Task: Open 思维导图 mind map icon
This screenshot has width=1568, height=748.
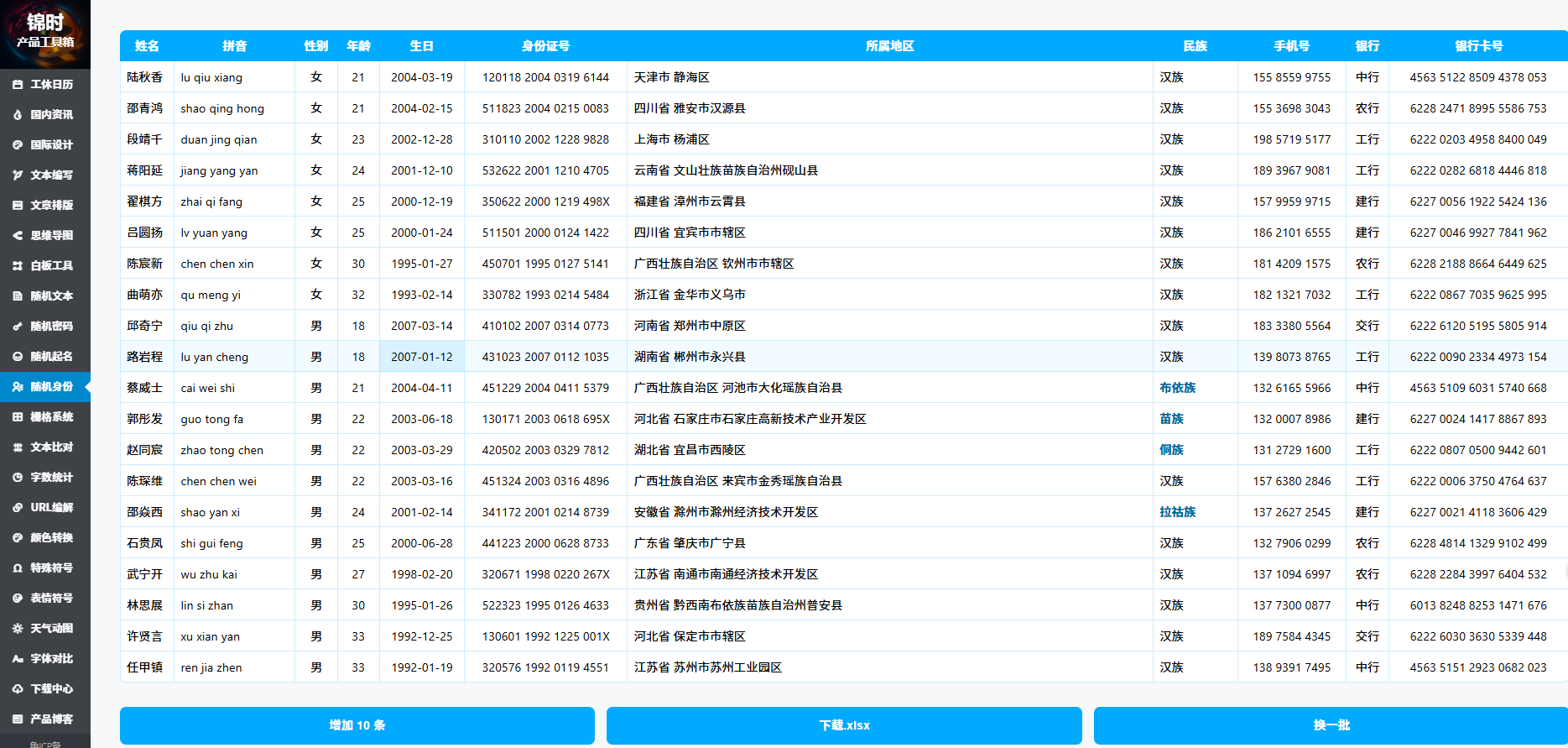Action: 18,236
